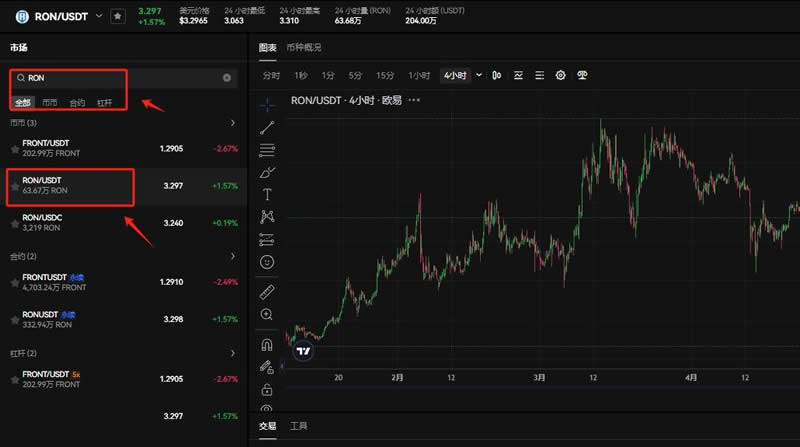Image resolution: width=800 pixels, height=447 pixels.
Task: Toggle favorite star beside RON/USDT header
Action: click(x=118, y=16)
